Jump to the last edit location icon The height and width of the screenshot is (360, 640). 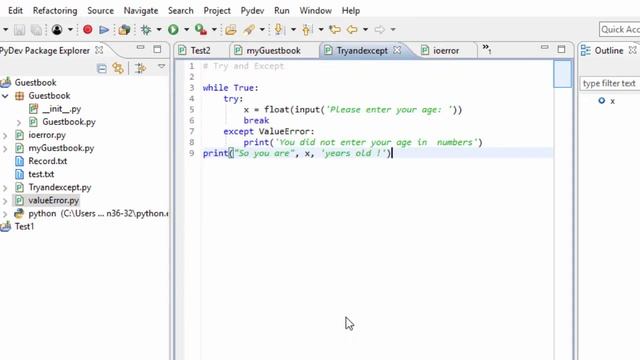pos(335,29)
